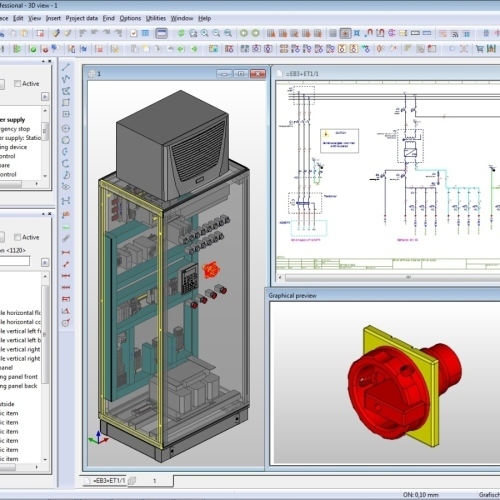
Task: Minimize the 3D view window 1
Action: click(x=224, y=74)
